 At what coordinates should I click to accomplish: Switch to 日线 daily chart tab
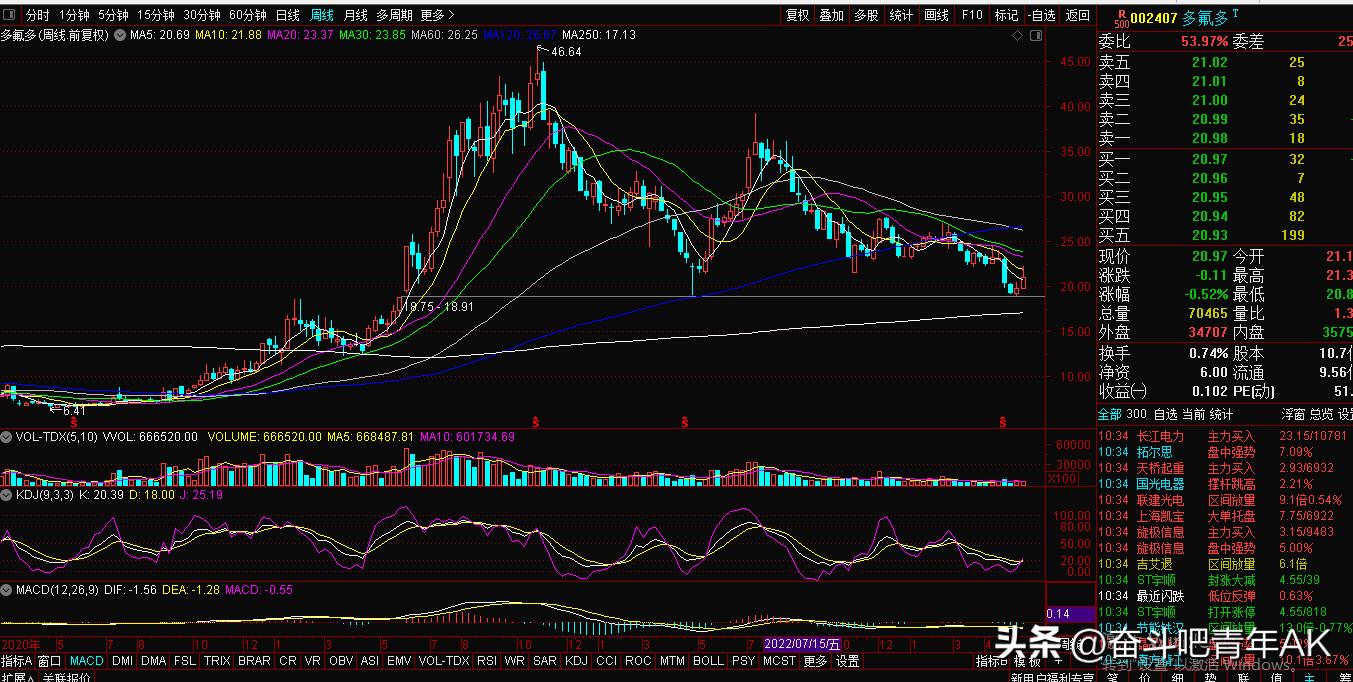pyautogui.click(x=287, y=15)
